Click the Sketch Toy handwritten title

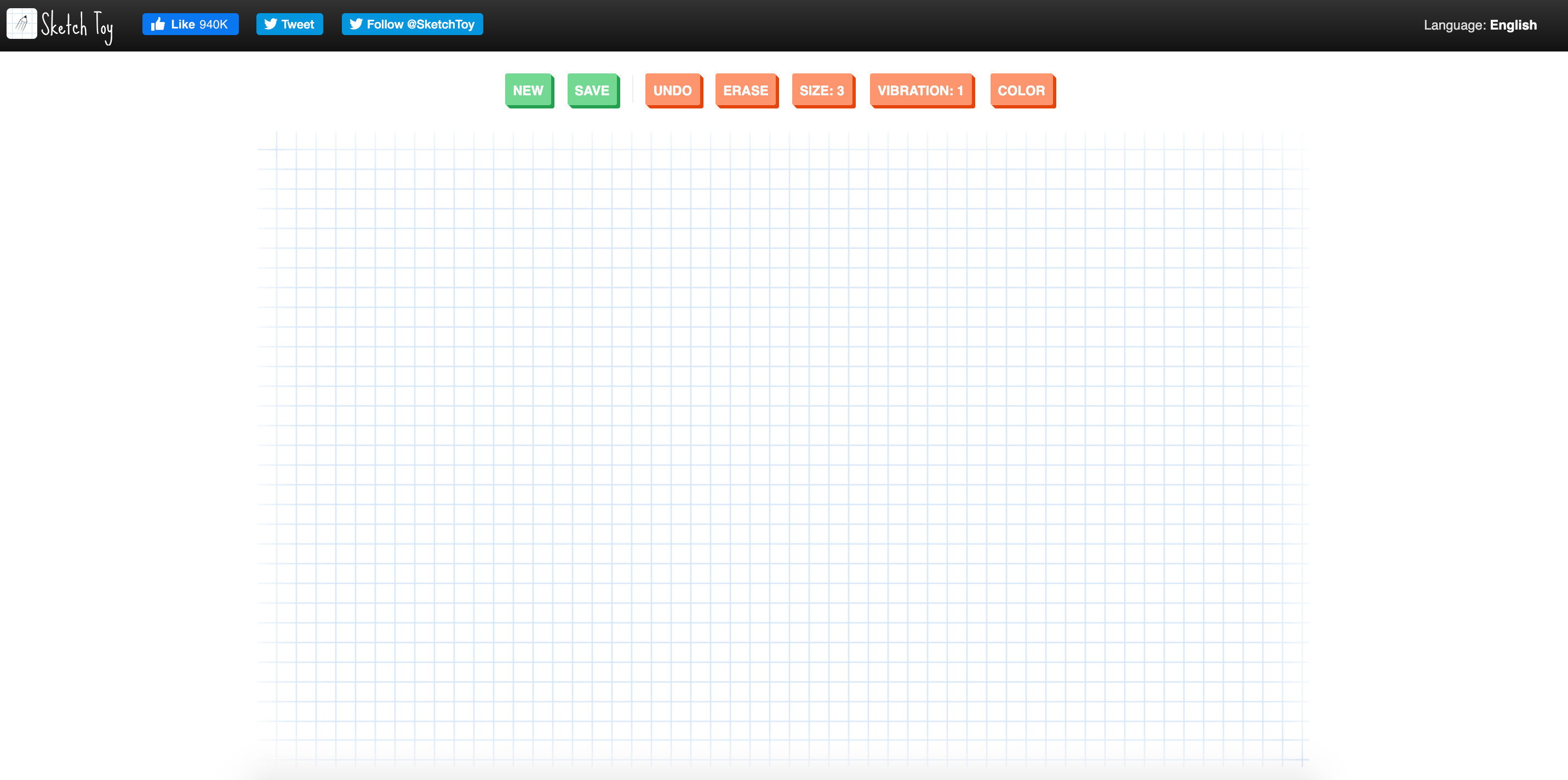click(77, 27)
